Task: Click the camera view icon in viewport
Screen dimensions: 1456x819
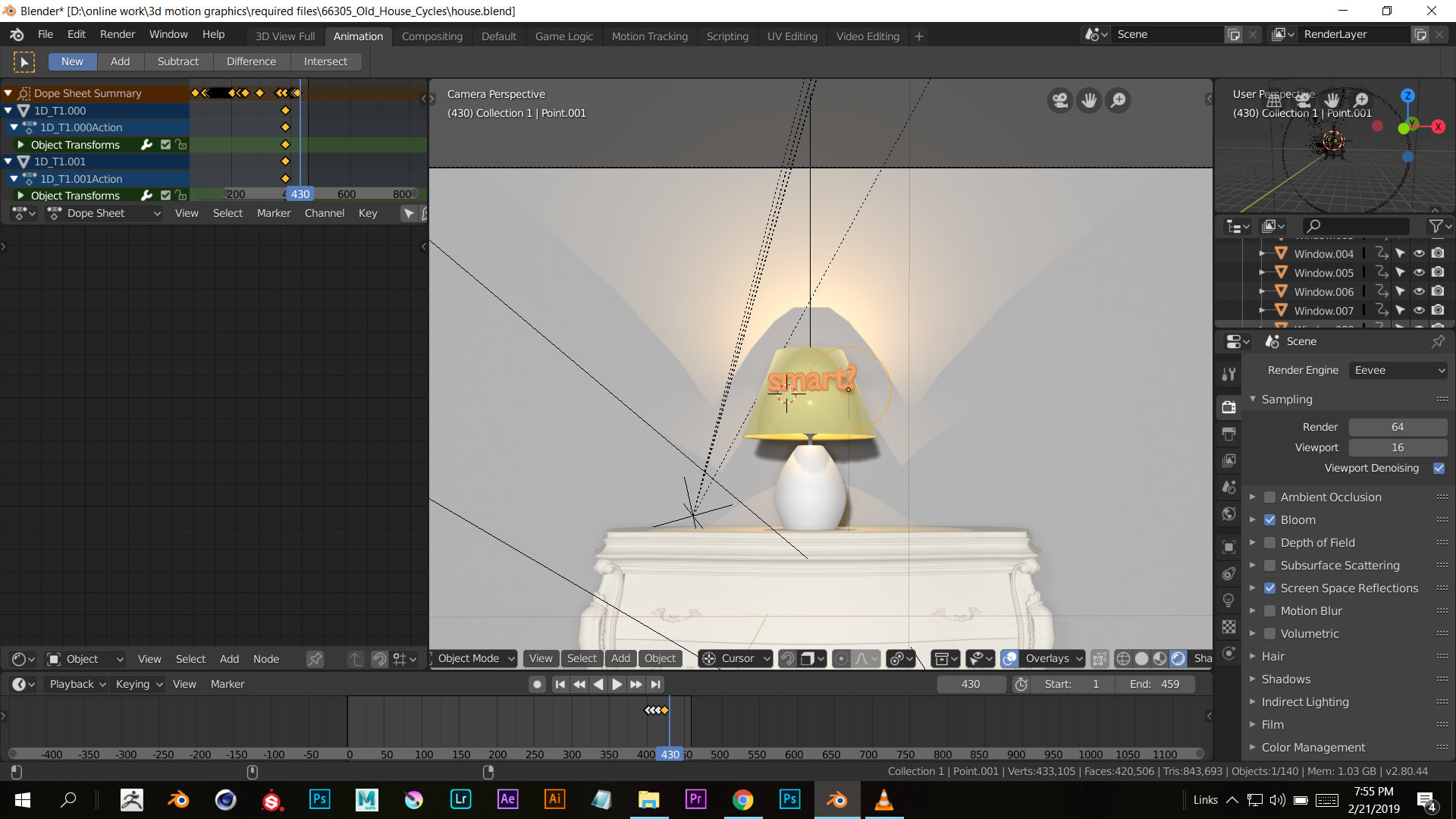Action: pos(1060,101)
